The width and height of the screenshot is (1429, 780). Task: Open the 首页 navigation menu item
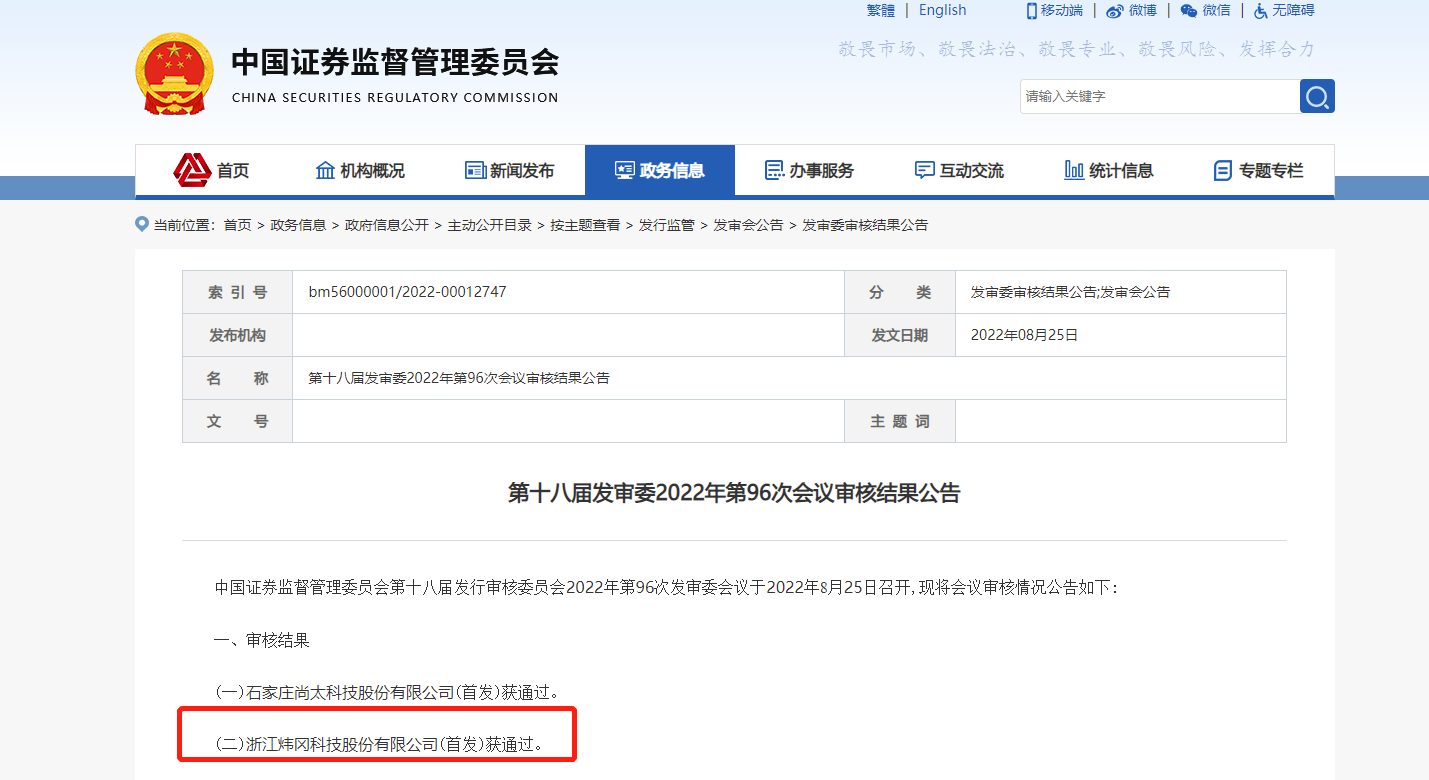click(x=233, y=171)
